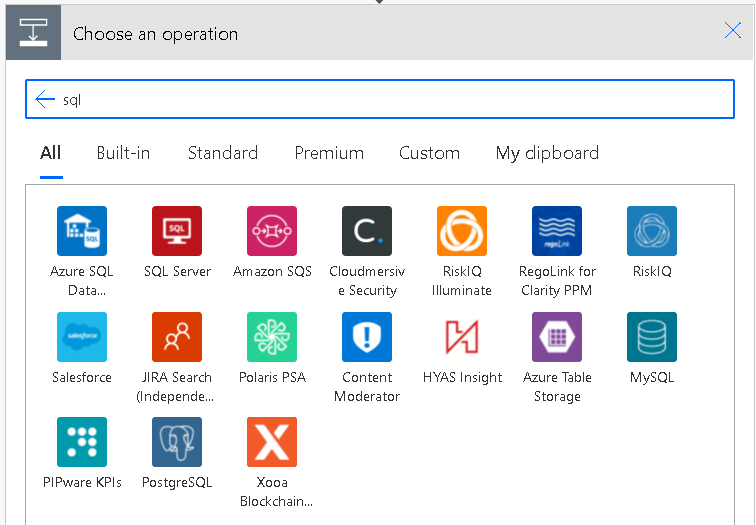Choose the SQL Server connector icon

176,231
